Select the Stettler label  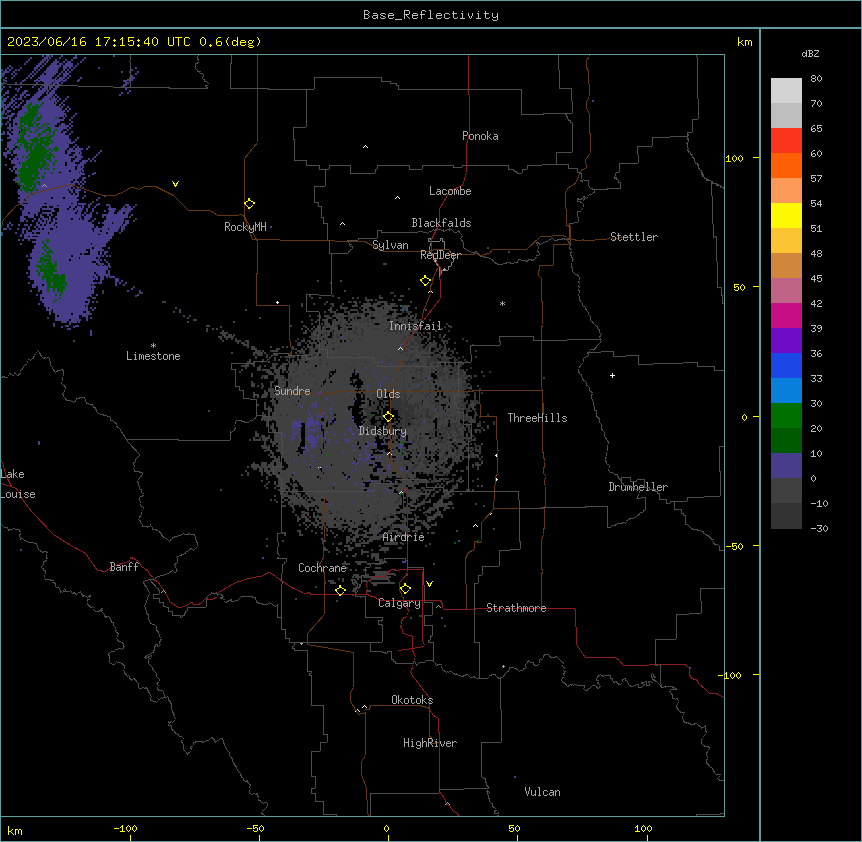click(634, 237)
